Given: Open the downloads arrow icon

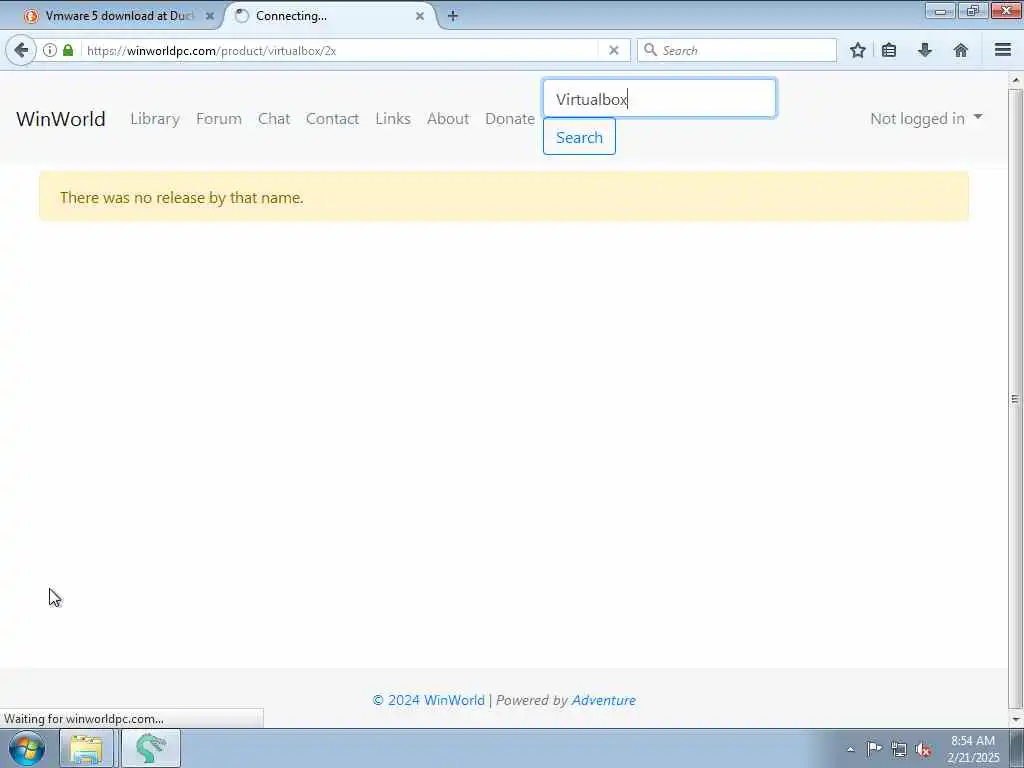Looking at the screenshot, I should [925, 50].
